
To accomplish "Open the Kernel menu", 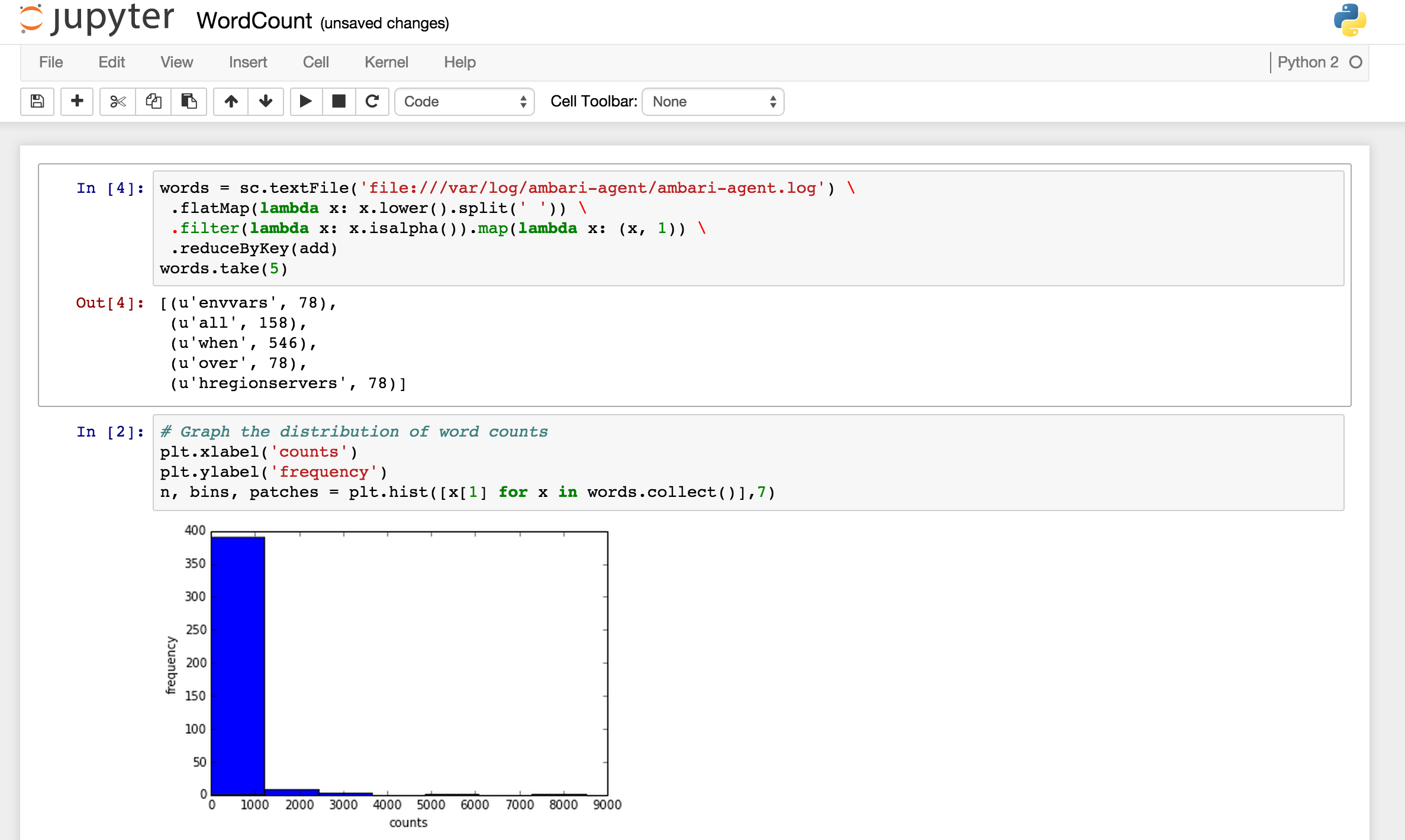I will tap(386, 62).
